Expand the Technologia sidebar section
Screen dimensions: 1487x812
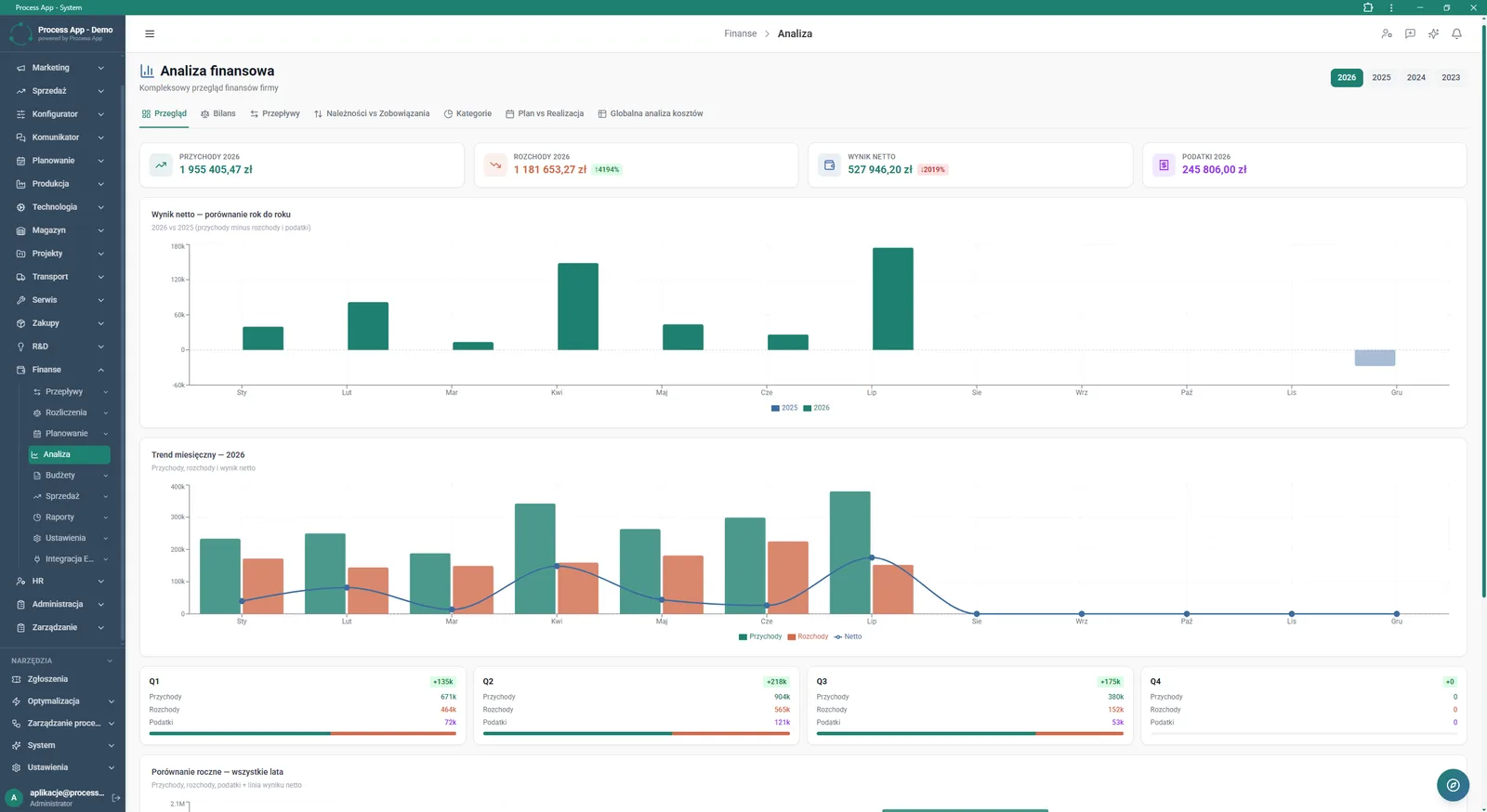point(60,207)
